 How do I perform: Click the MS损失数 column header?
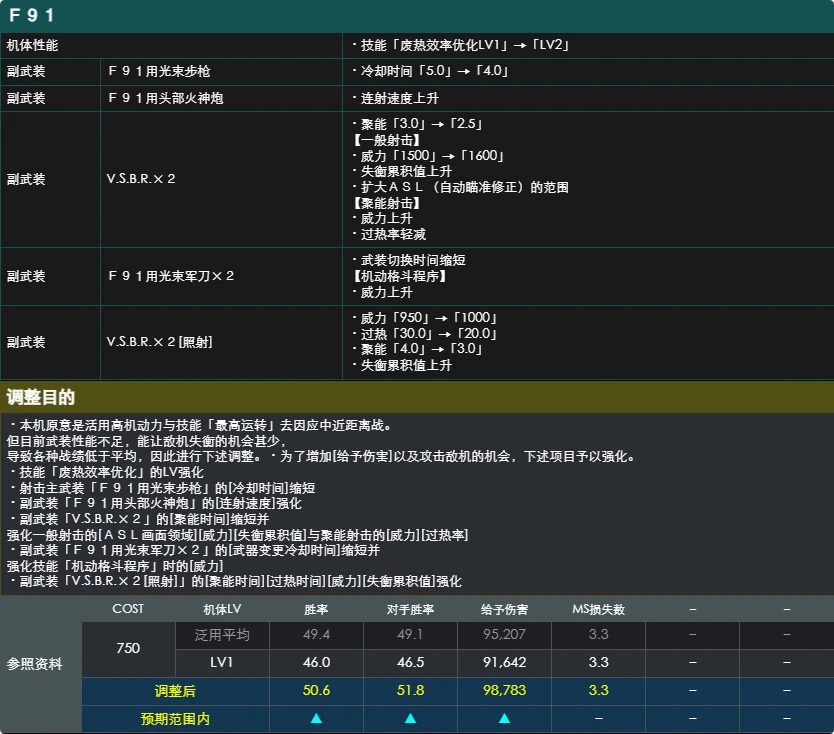click(x=598, y=609)
